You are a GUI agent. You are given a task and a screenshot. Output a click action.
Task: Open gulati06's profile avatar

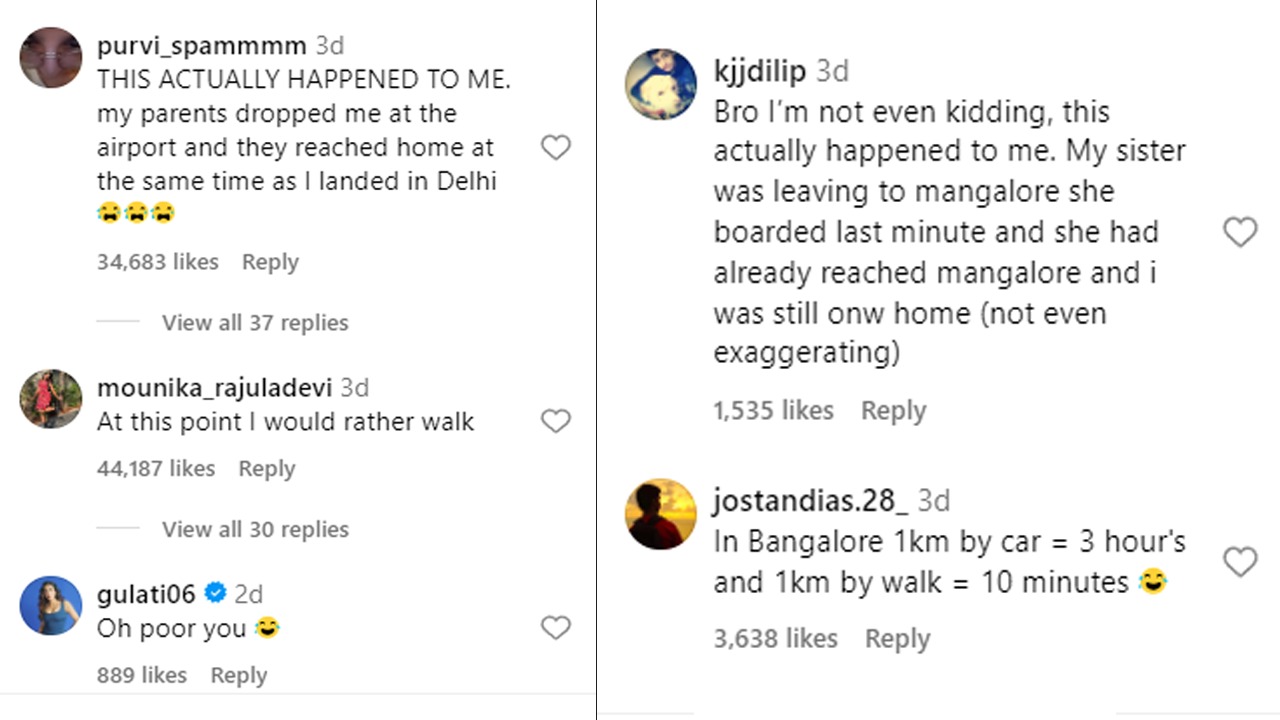pyautogui.click(x=51, y=605)
